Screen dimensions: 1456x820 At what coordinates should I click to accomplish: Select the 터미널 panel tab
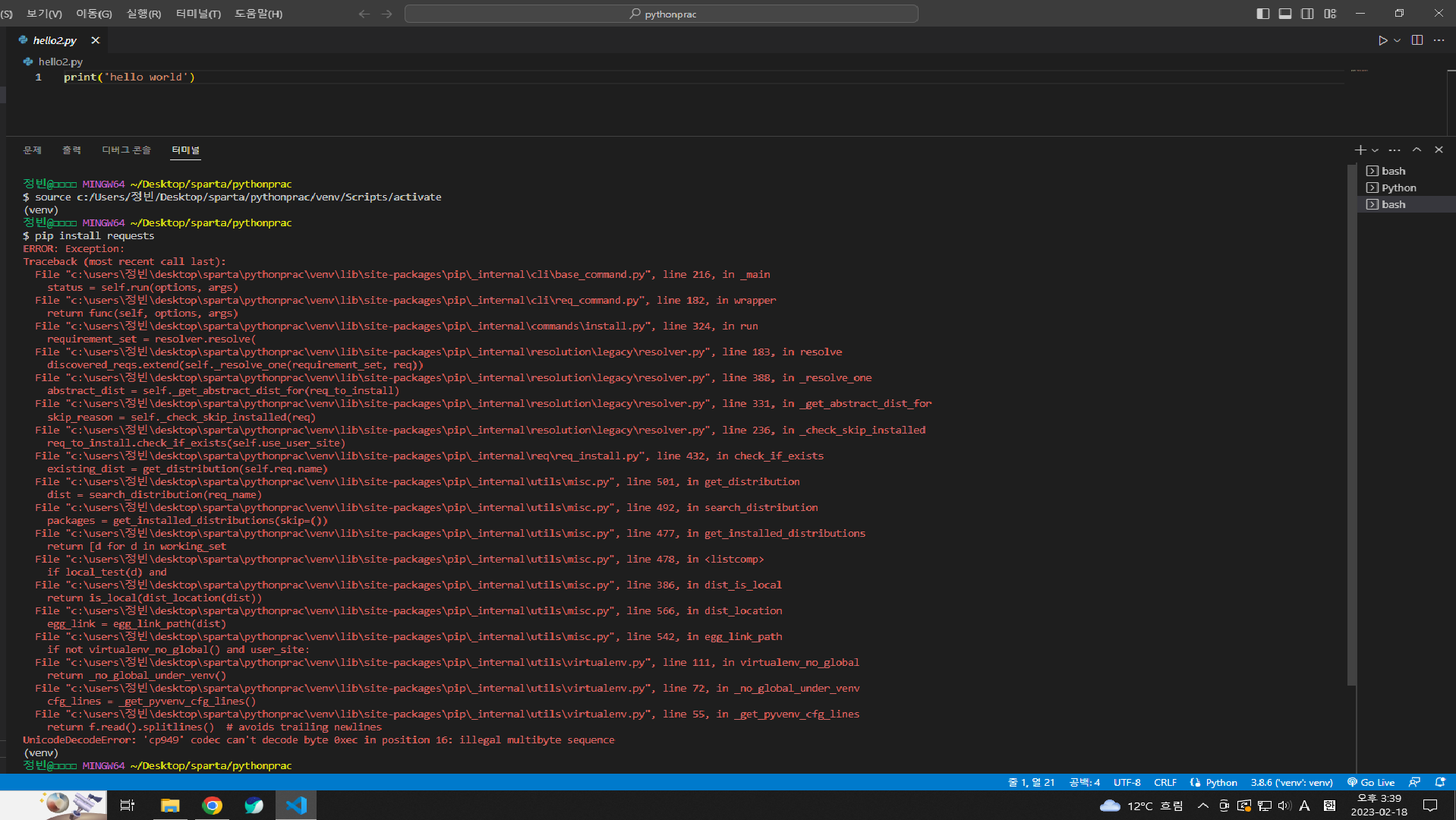click(x=185, y=150)
